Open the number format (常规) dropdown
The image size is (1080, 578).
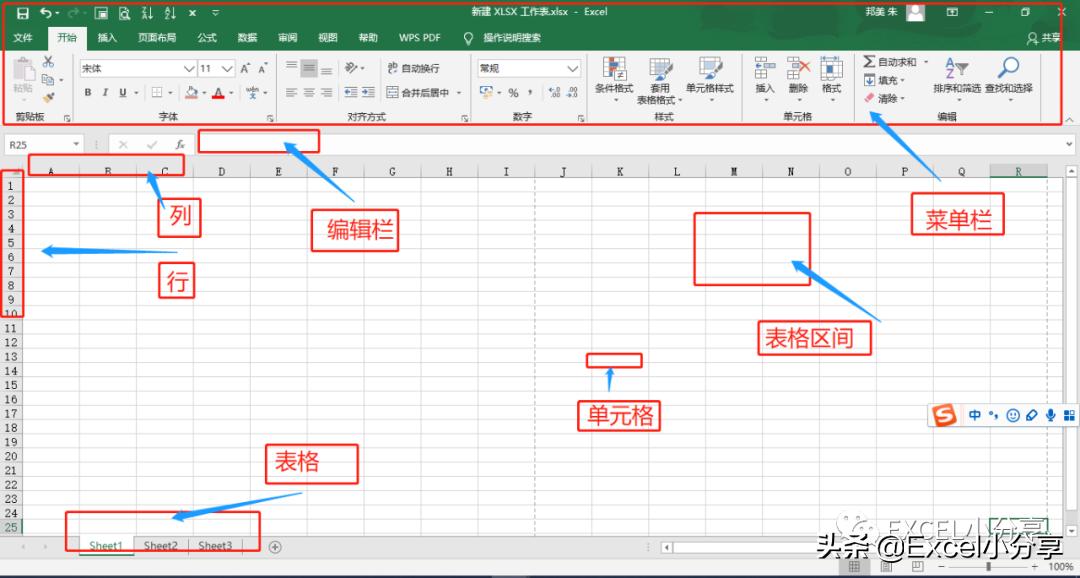pos(572,68)
